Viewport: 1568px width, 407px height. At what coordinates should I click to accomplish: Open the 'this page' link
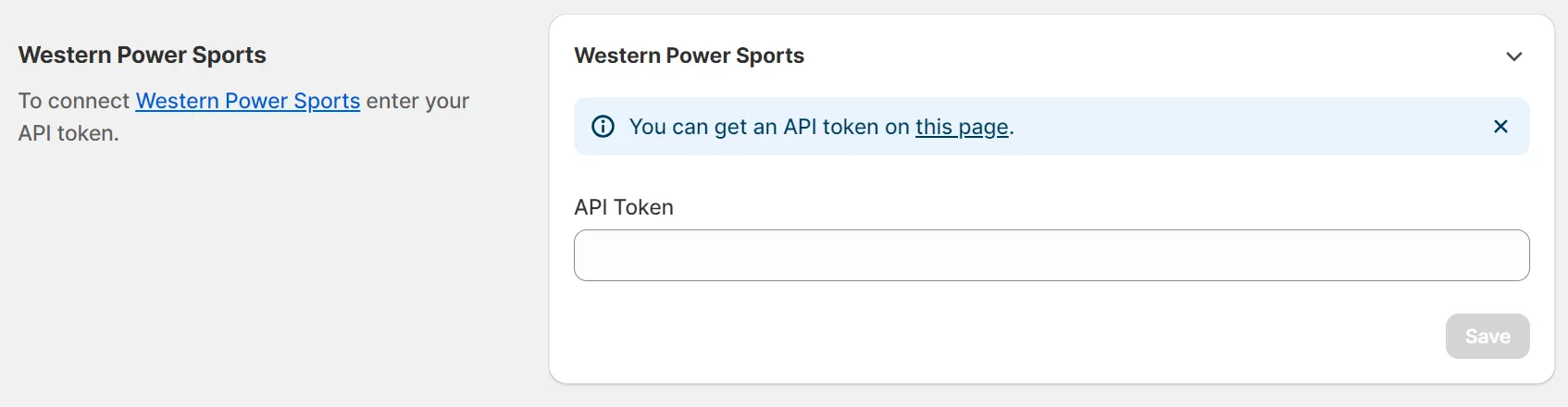(x=962, y=127)
